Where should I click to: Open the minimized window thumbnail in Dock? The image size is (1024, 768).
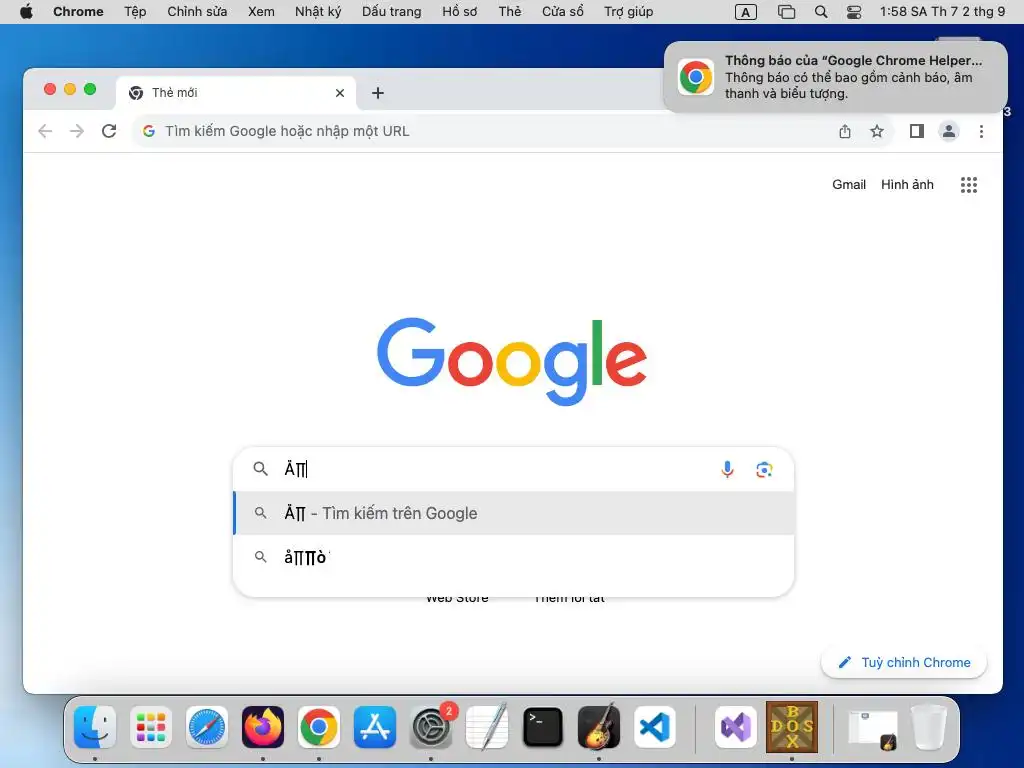872,729
